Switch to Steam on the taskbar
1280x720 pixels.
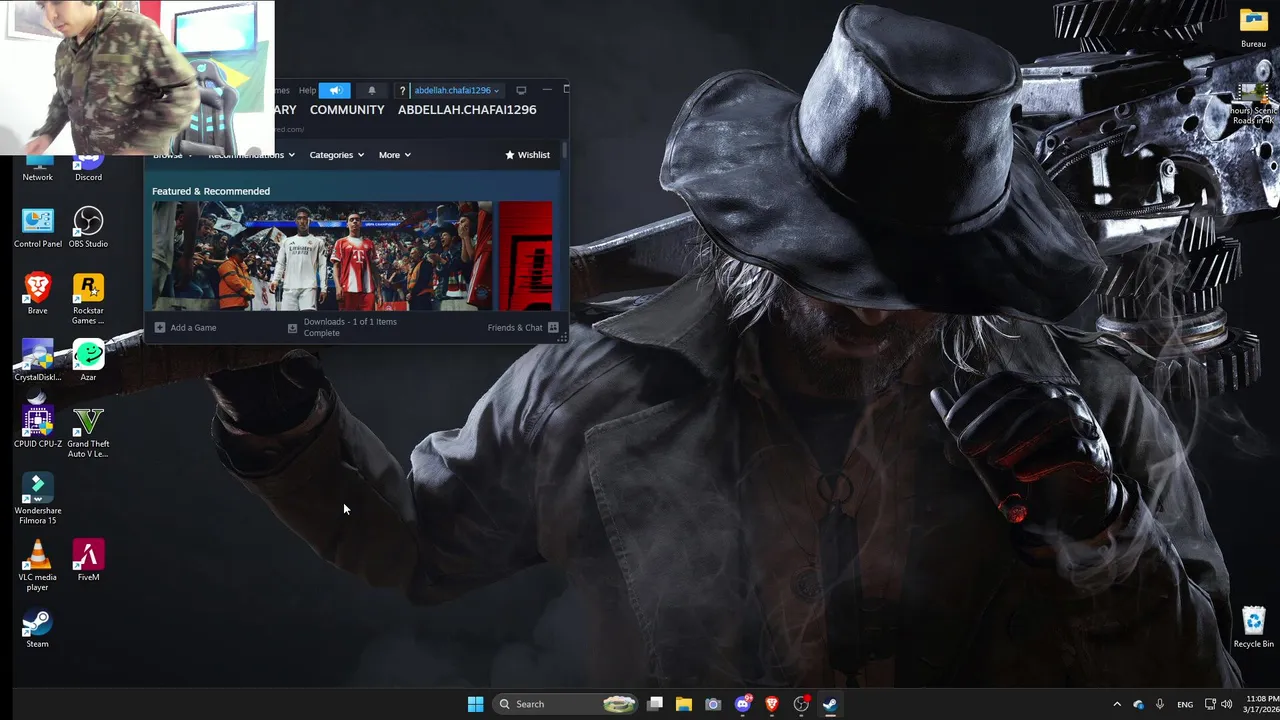pos(830,704)
